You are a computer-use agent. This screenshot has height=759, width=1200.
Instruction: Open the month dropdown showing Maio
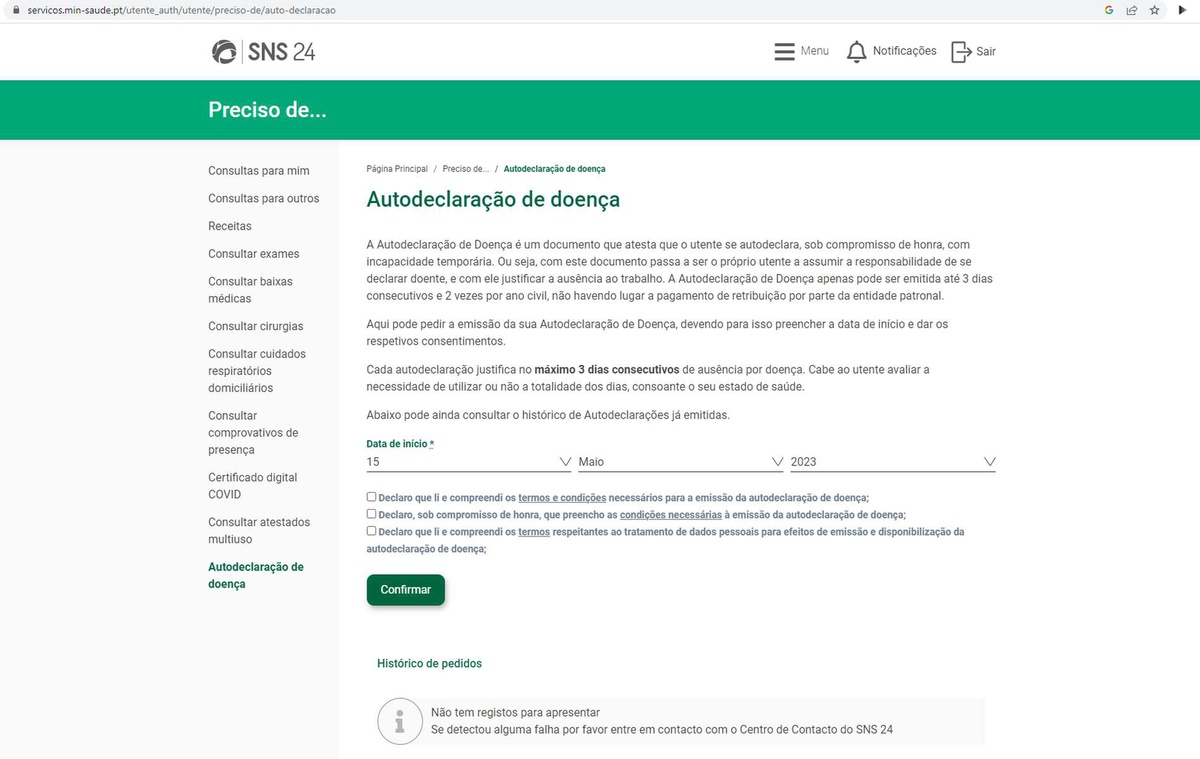680,462
